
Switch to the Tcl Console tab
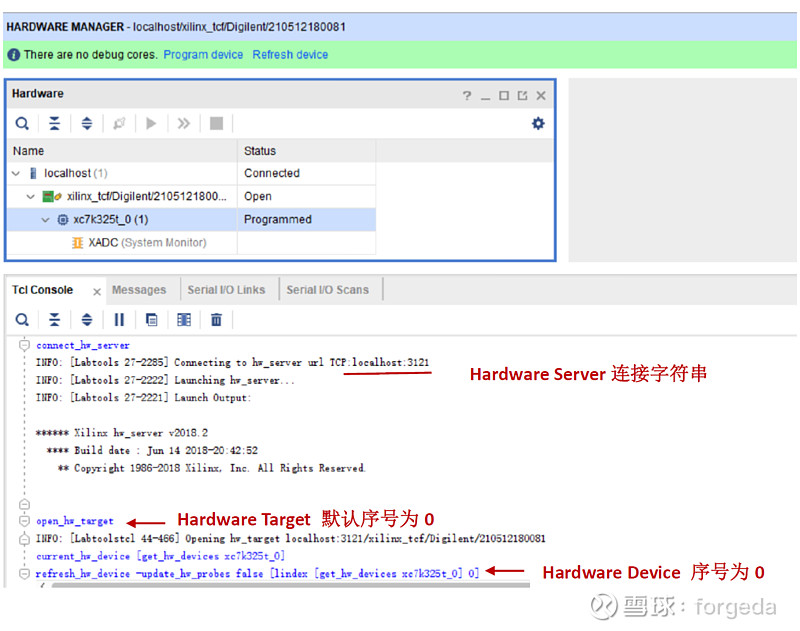click(x=42, y=290)
